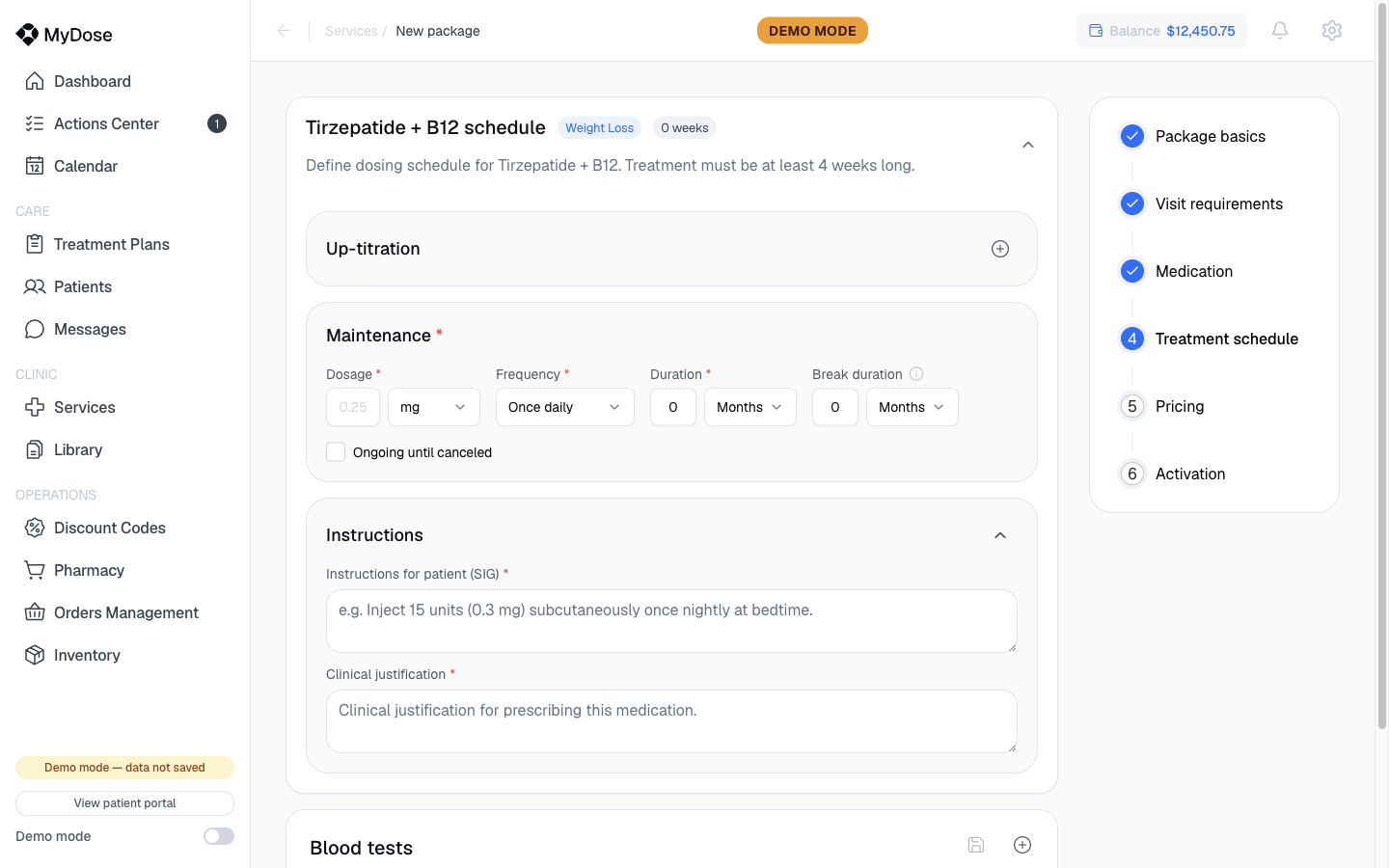Click the 0 weeks badge
This screenshot has height=868, width=1389.
click(685, 127)
